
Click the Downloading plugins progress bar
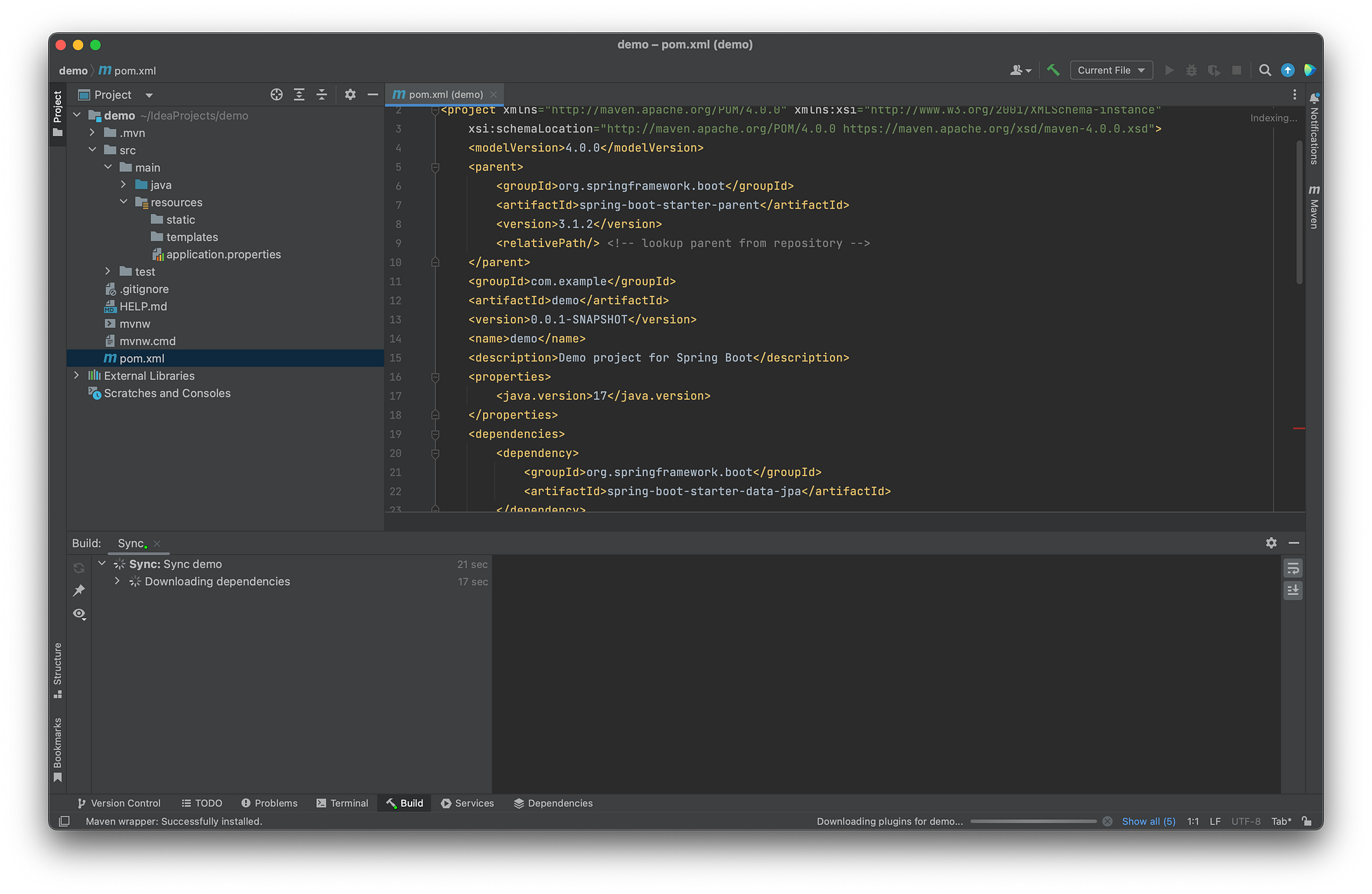point(1034,821)
